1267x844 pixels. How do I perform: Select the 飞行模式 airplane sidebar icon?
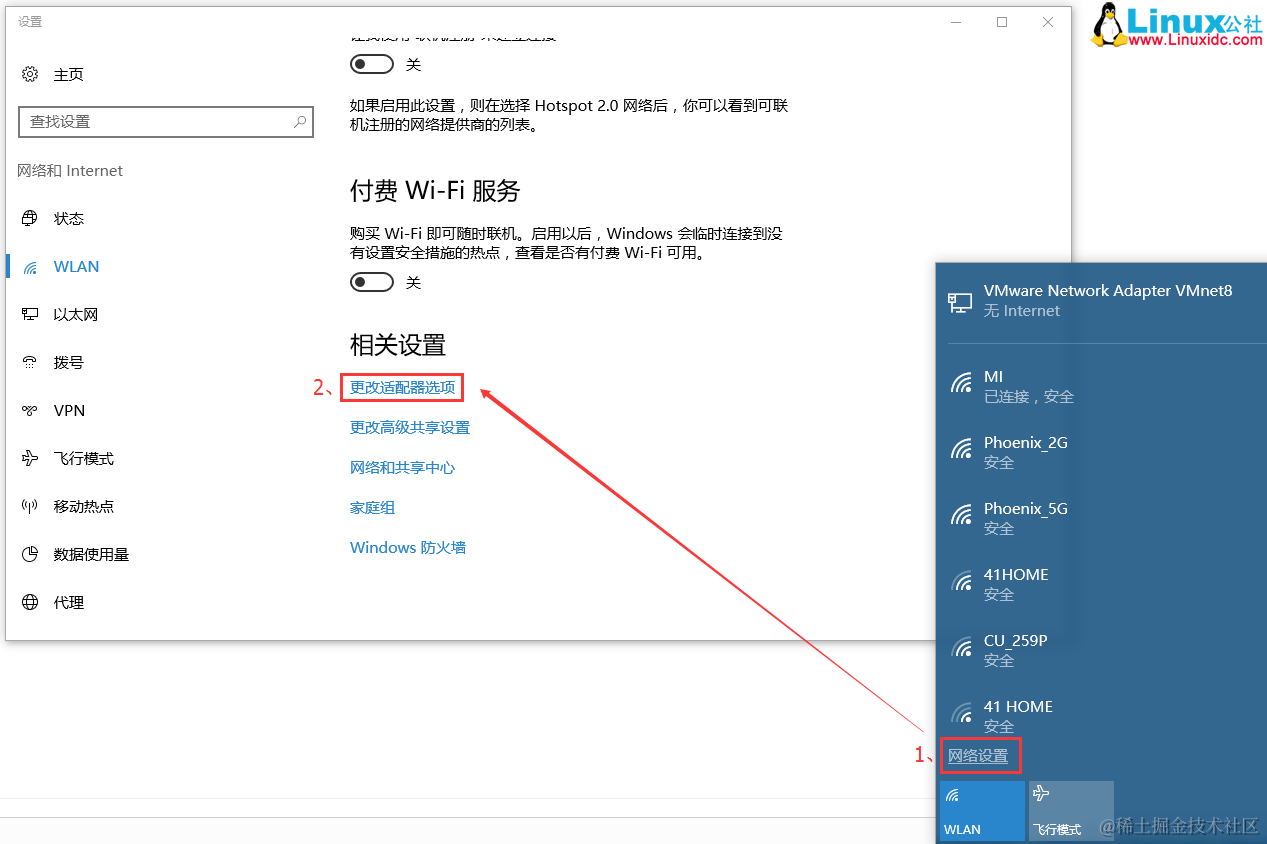coord(30,458)
